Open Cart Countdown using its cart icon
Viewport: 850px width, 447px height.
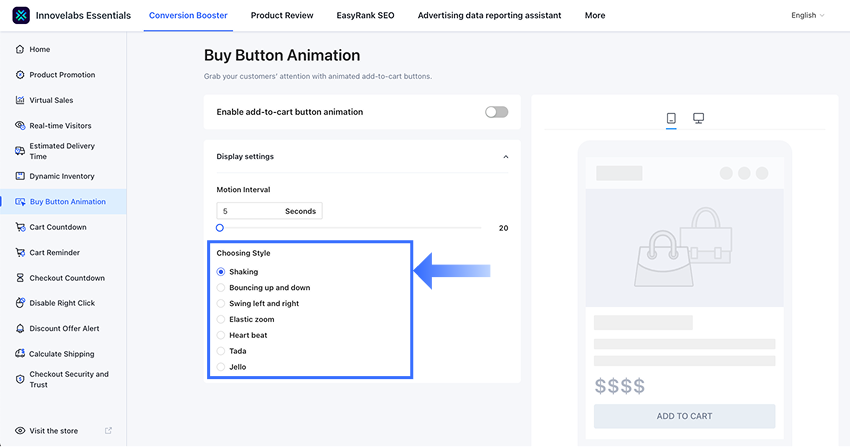[x=20, y=227]
